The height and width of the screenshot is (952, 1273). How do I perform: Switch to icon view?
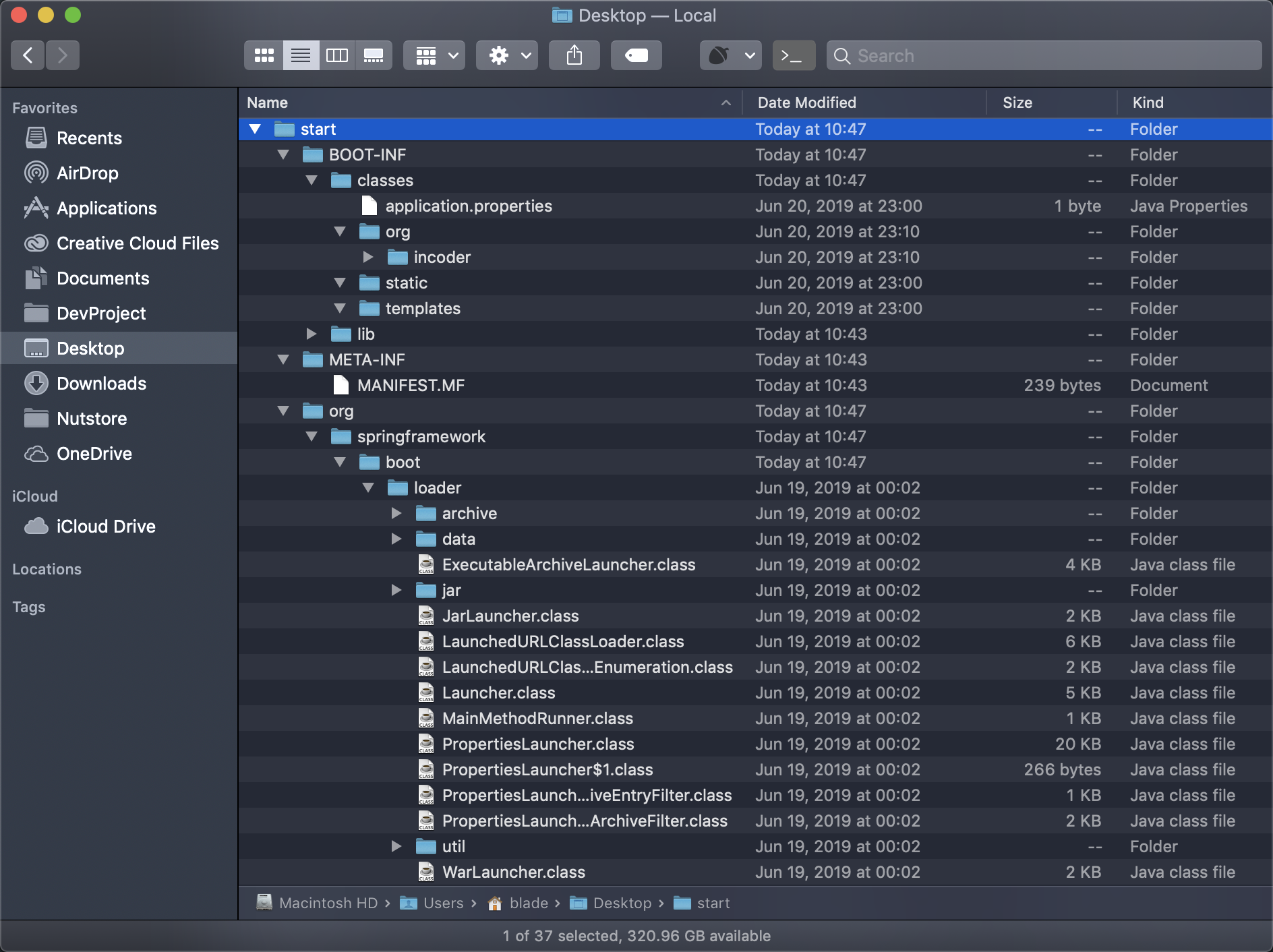click(x=264, y=55)
